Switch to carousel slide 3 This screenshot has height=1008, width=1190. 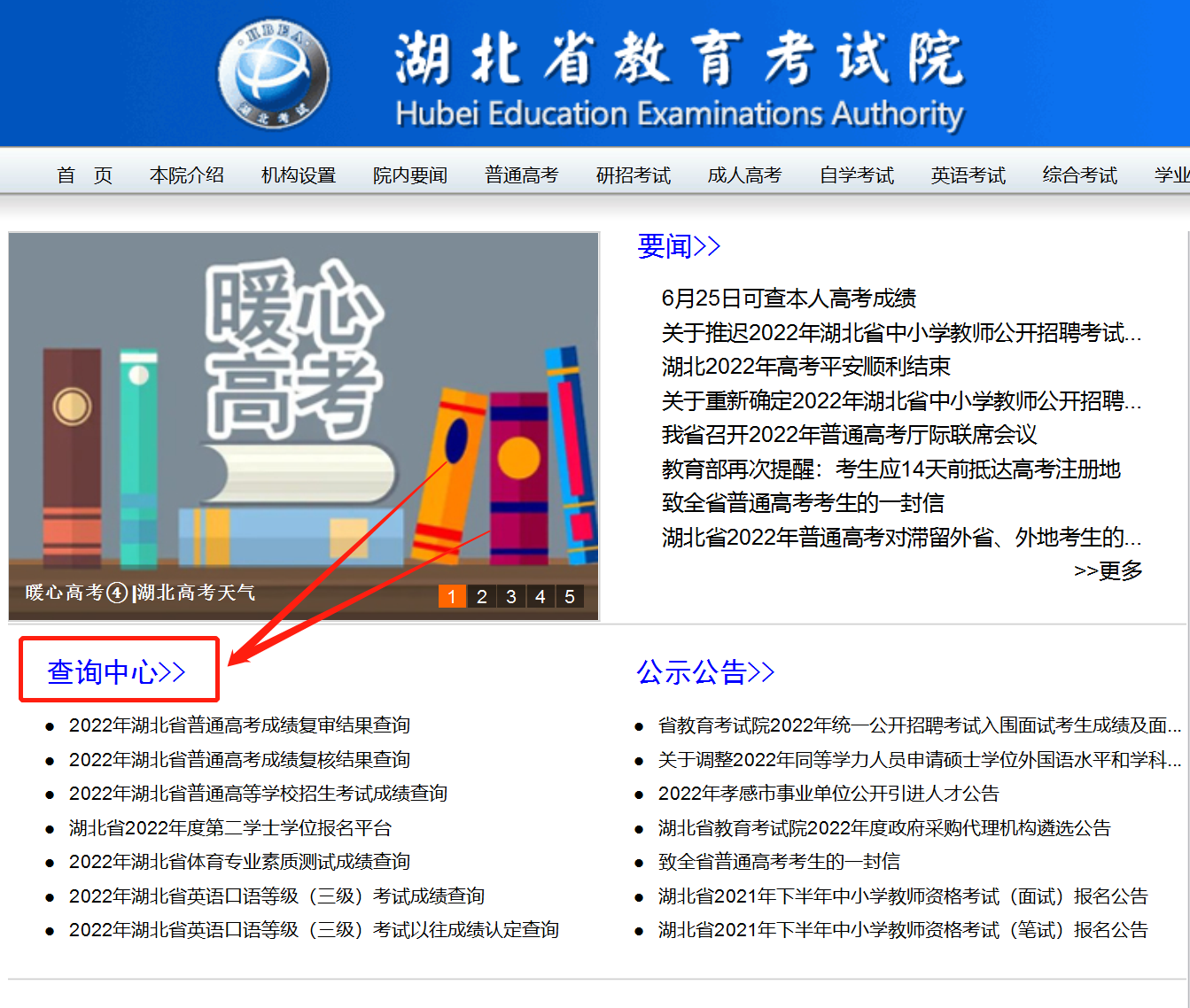[x=510, y=596]
